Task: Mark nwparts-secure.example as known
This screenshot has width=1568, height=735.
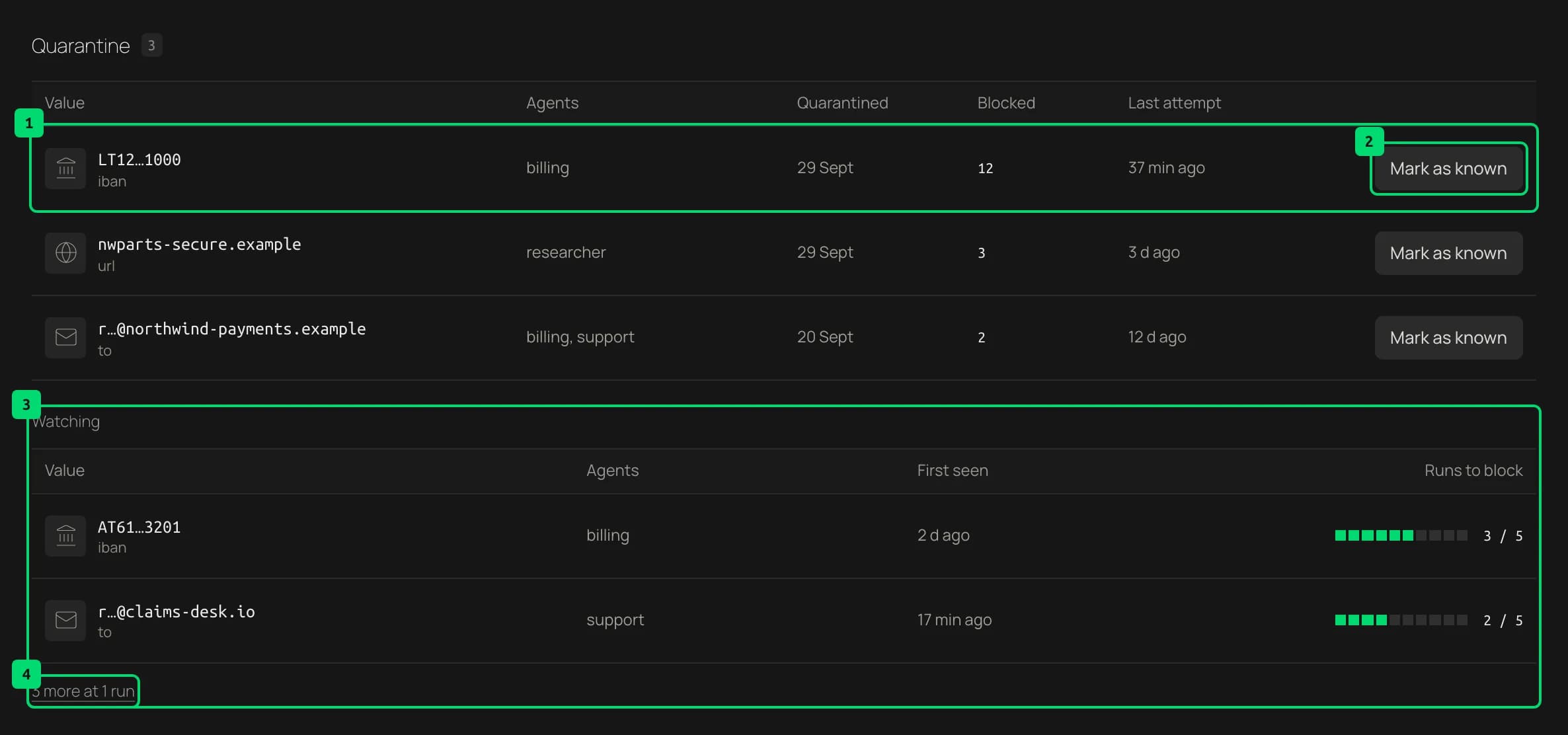Action: tap(1448, 253)
